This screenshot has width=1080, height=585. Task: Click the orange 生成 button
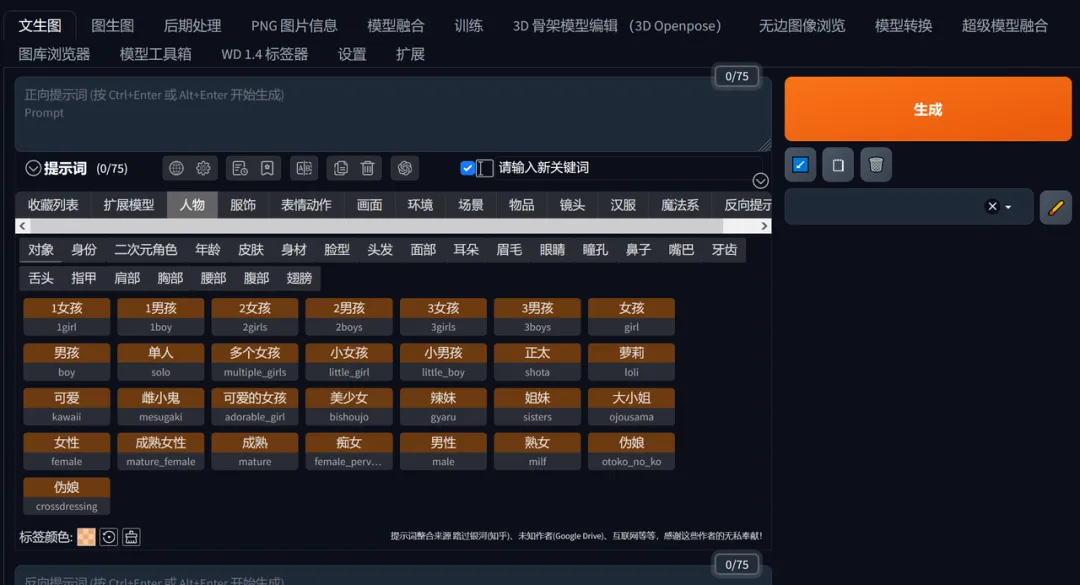click(x=927, y=108)
